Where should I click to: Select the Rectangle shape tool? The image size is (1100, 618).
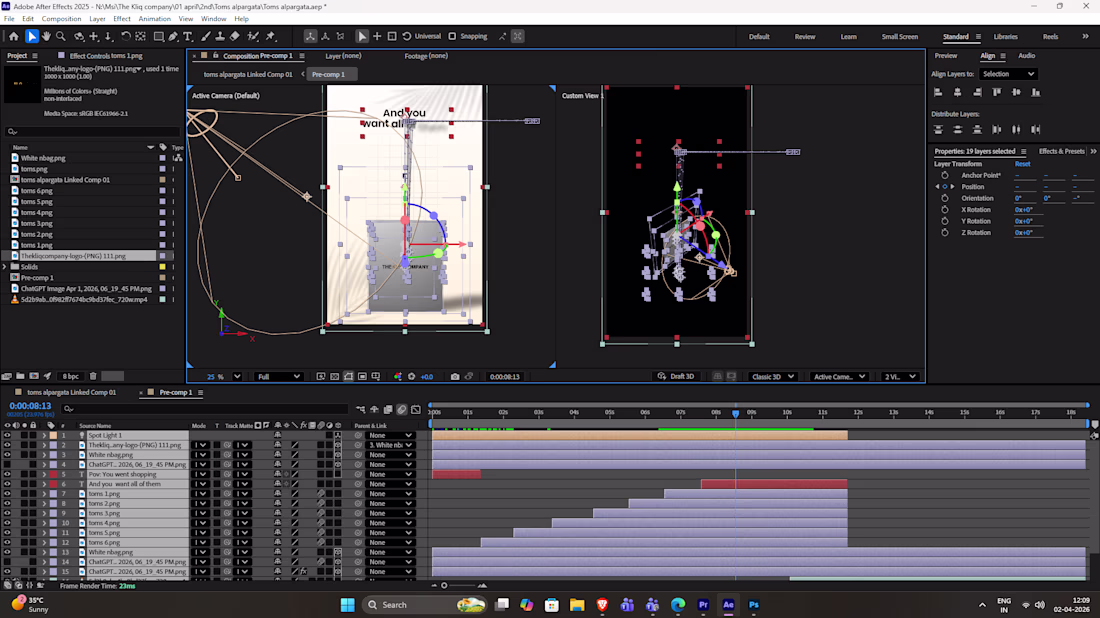pyautogui.click(x=159, y=36)
